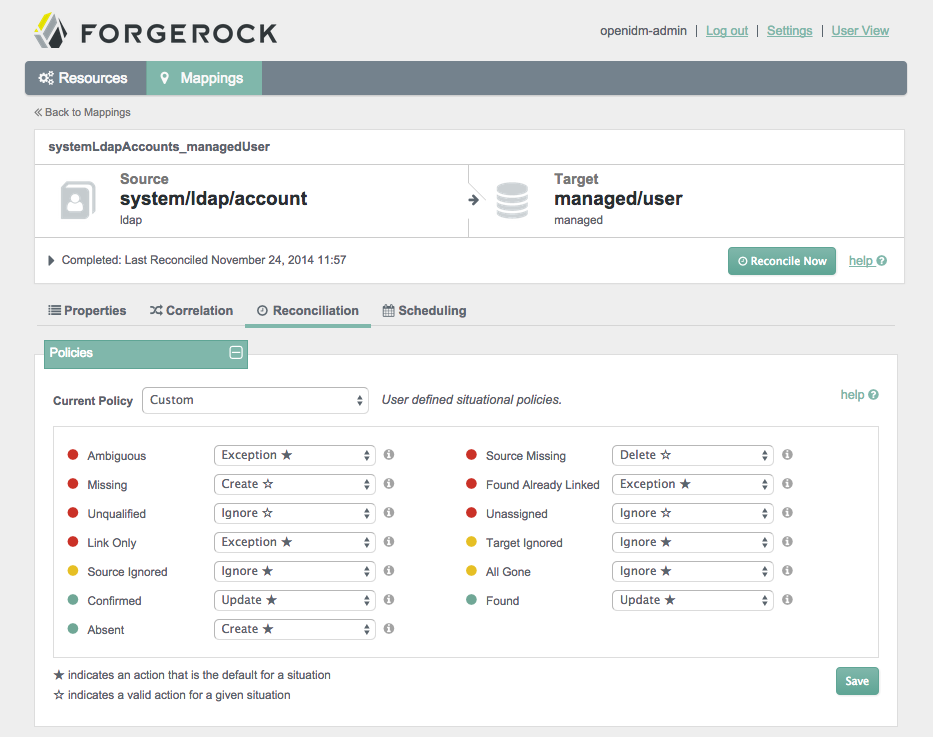Screen dimensions: 933x737
Task: Open the Target Ignored action dropdown
Action: point(693,542)
